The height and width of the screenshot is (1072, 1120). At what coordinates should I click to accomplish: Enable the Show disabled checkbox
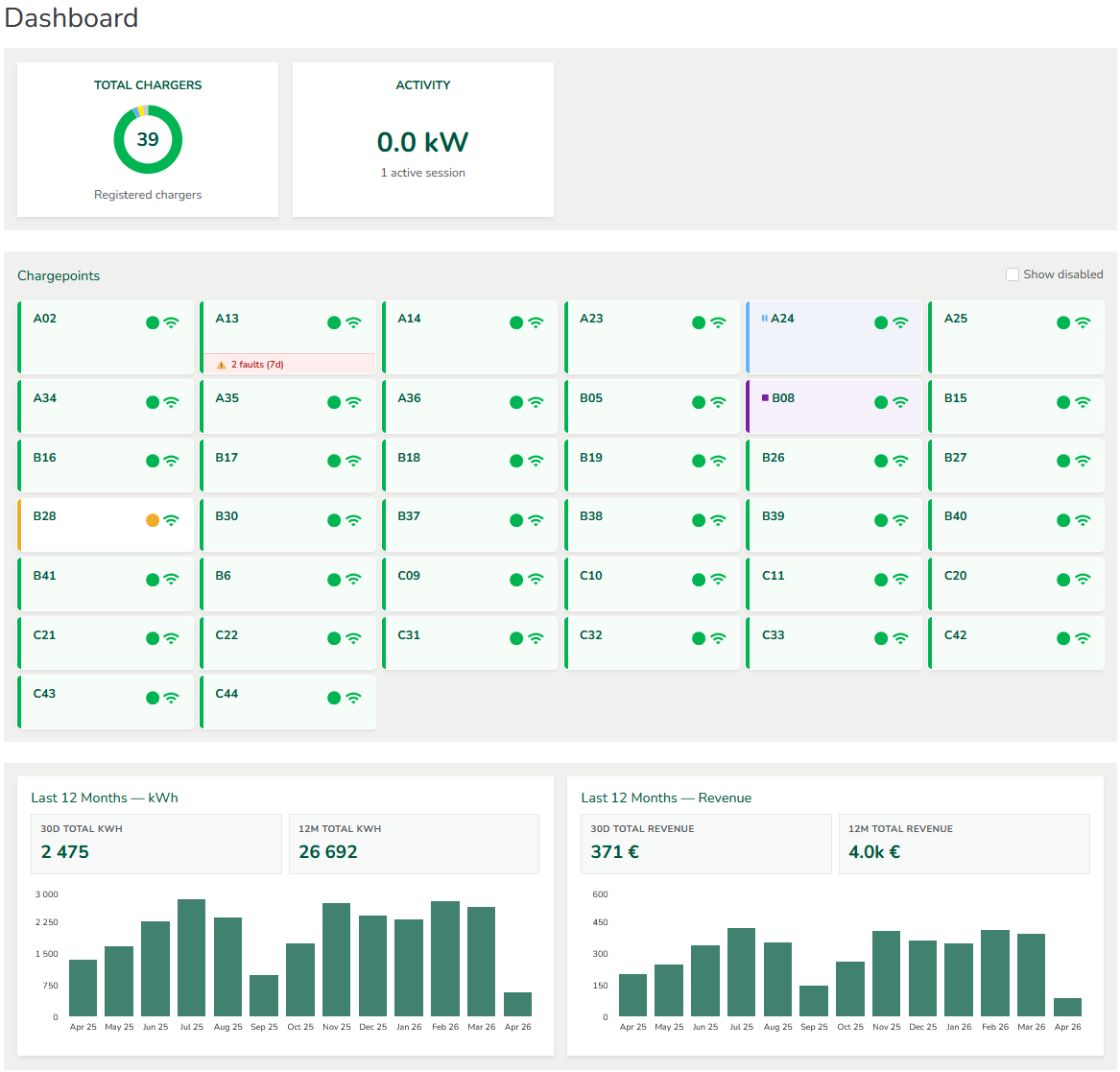(1012, 274)
